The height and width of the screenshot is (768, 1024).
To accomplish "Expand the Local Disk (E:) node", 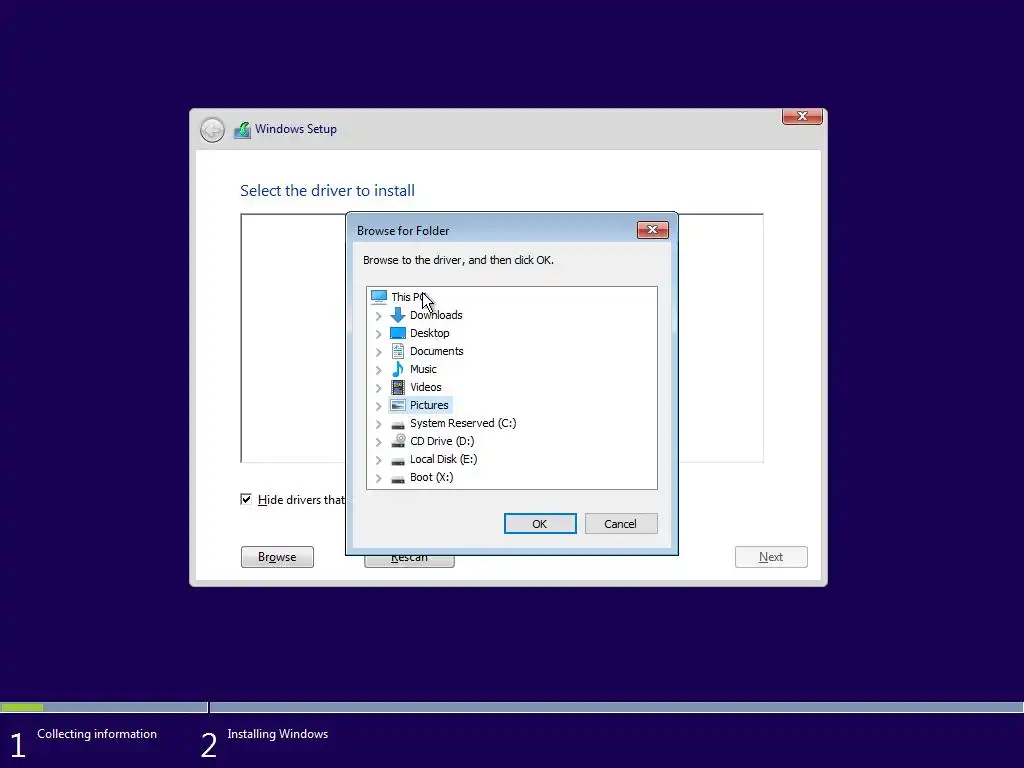I will [378, 460].
